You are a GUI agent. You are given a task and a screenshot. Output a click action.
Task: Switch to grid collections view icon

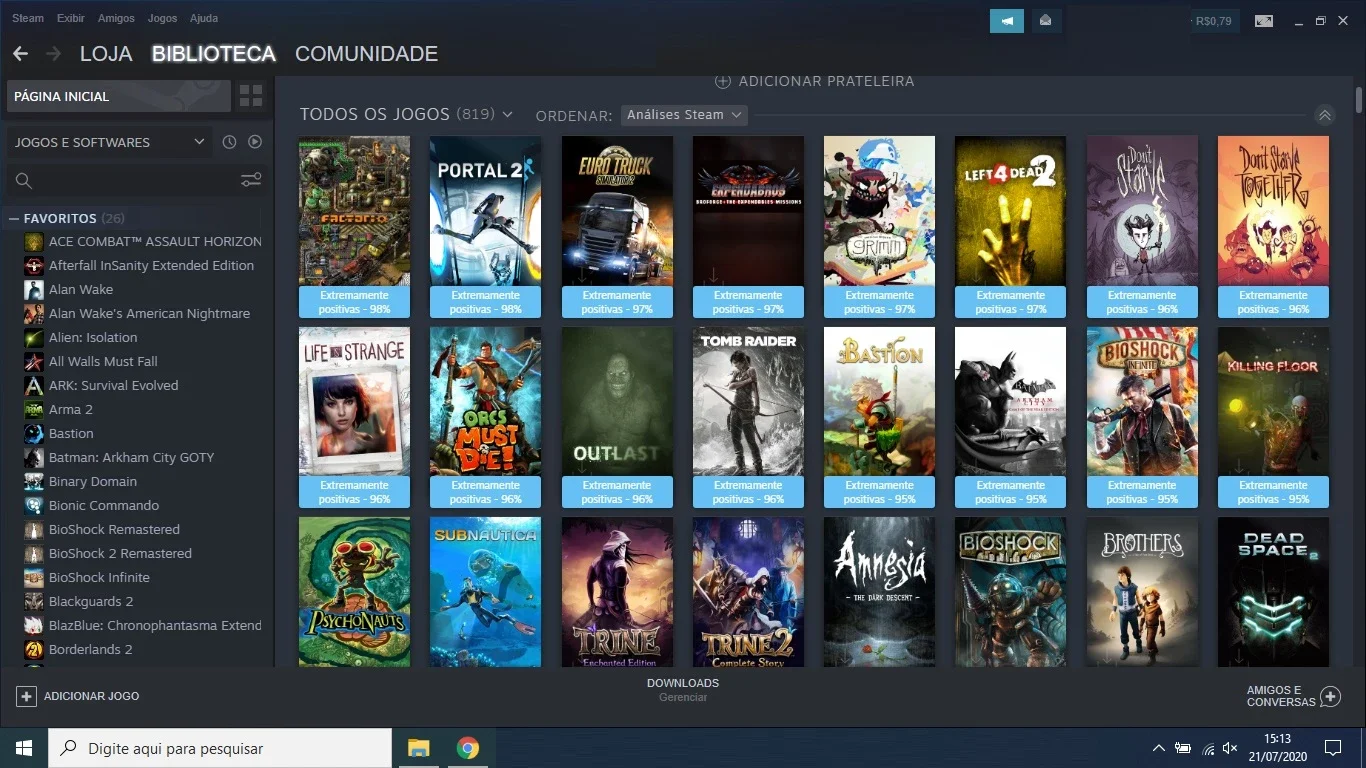(251, 96)
